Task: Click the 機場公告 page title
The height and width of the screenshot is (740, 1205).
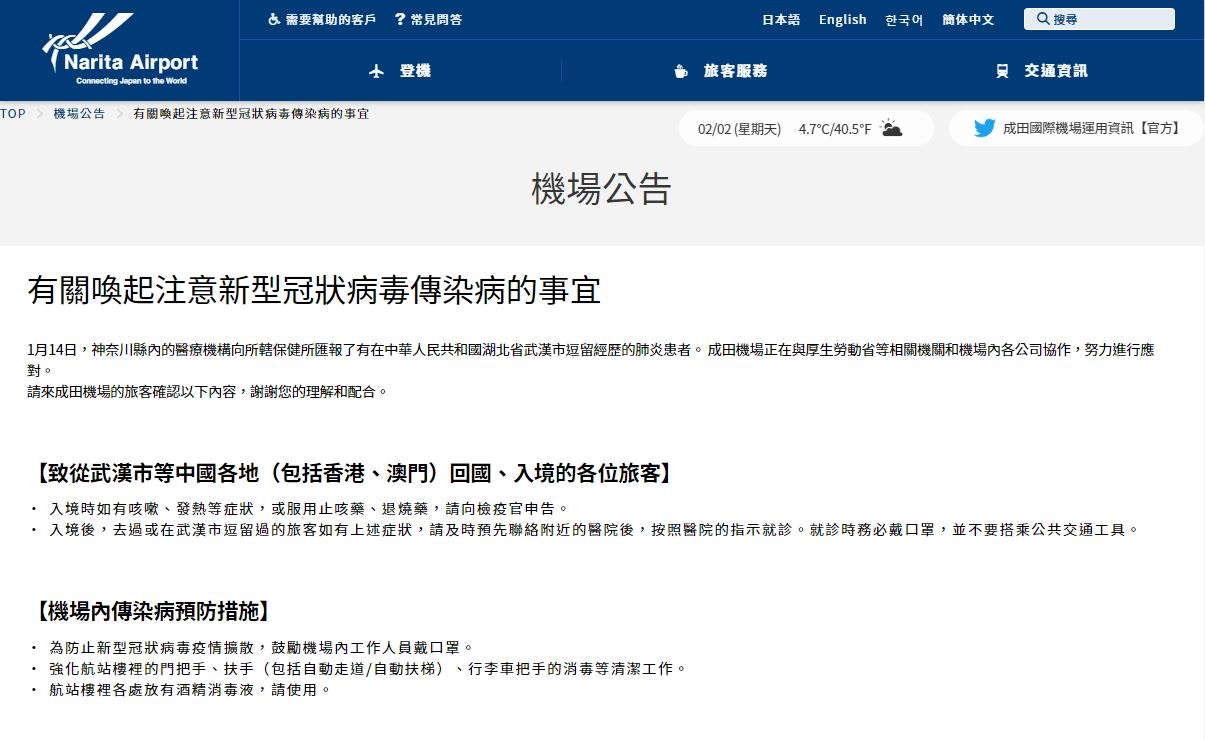Action: click(601, 188)
